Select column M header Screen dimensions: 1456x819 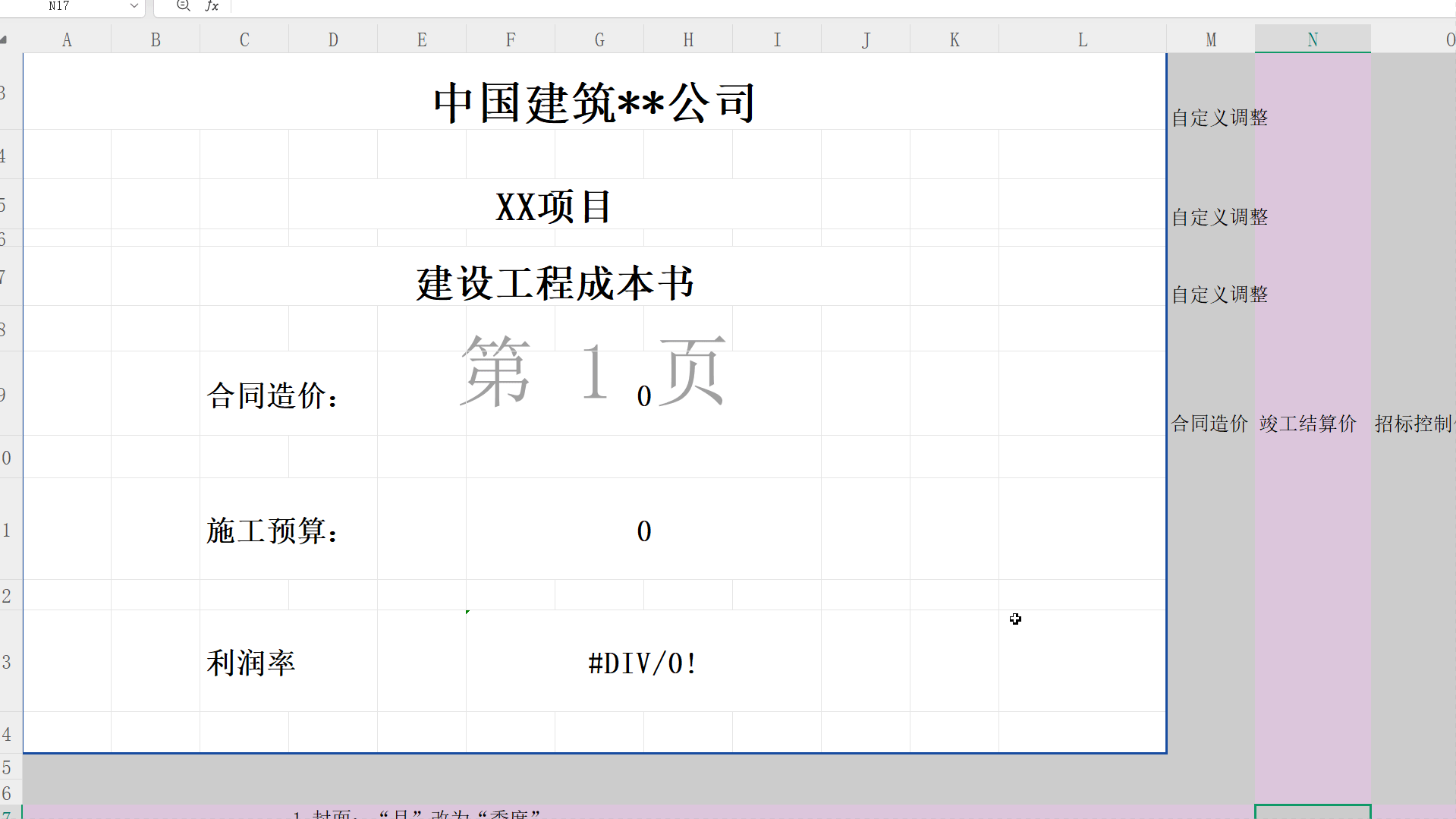[1211, 39]
